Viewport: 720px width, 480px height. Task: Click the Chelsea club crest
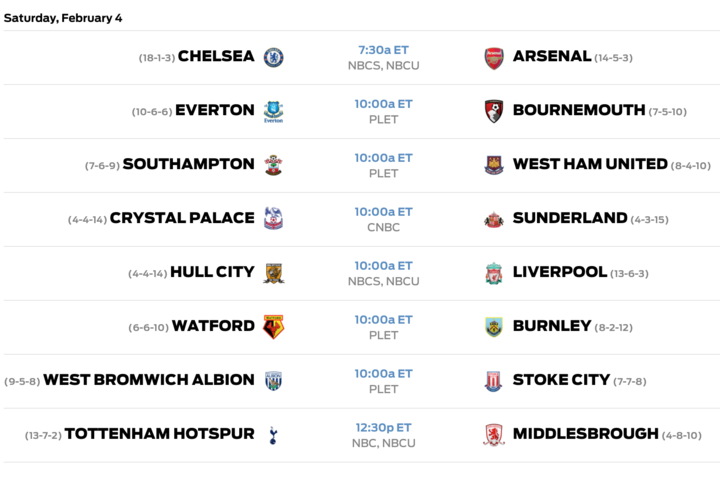[273, 57]
